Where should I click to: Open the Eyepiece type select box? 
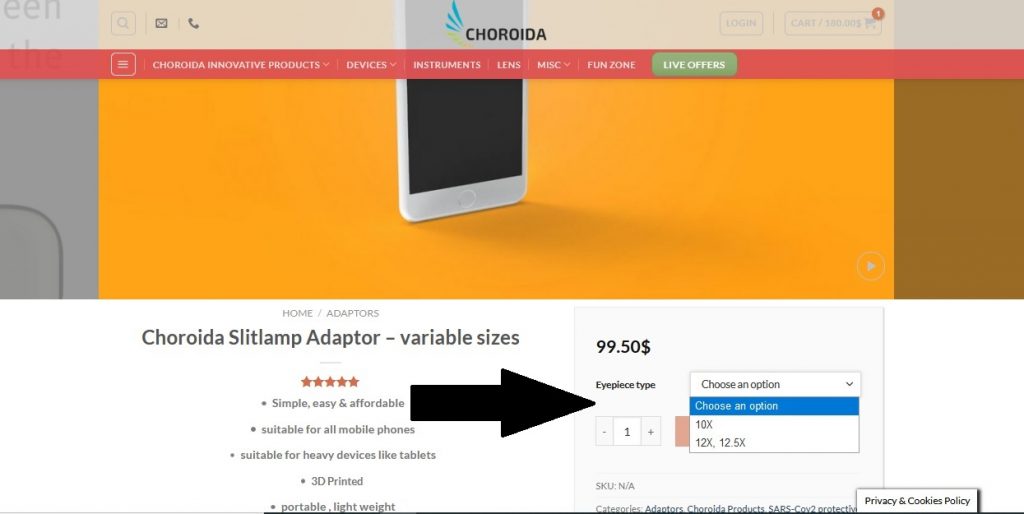click(x=775, y=384)
